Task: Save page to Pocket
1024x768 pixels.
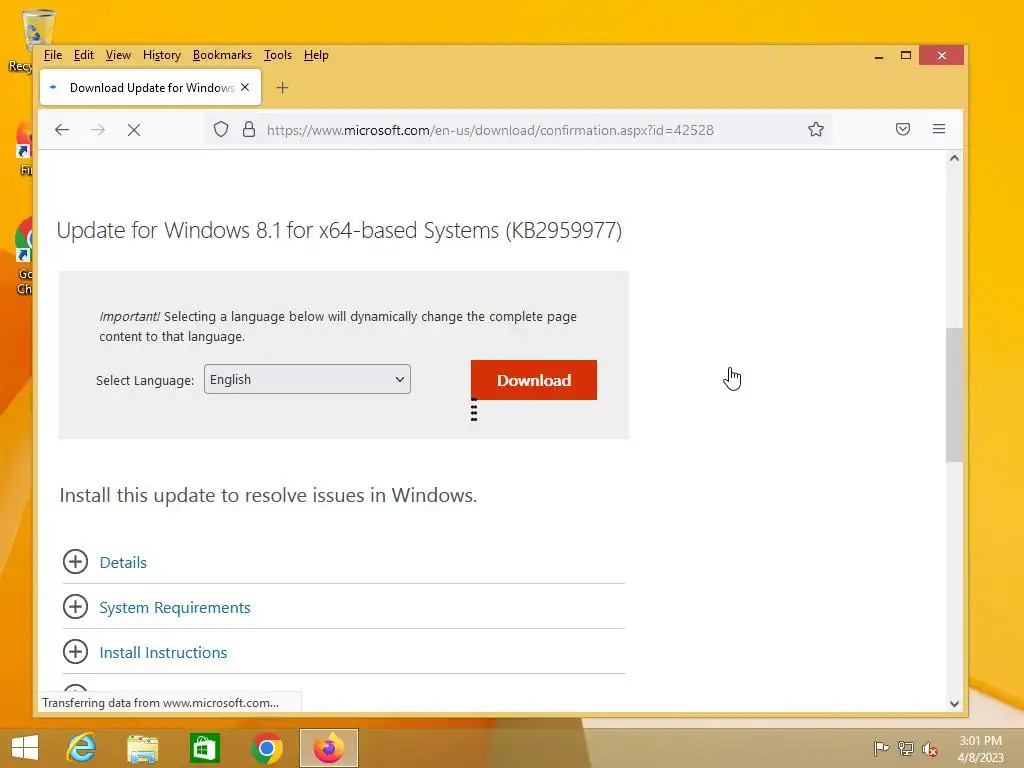Action: point(903,129)
